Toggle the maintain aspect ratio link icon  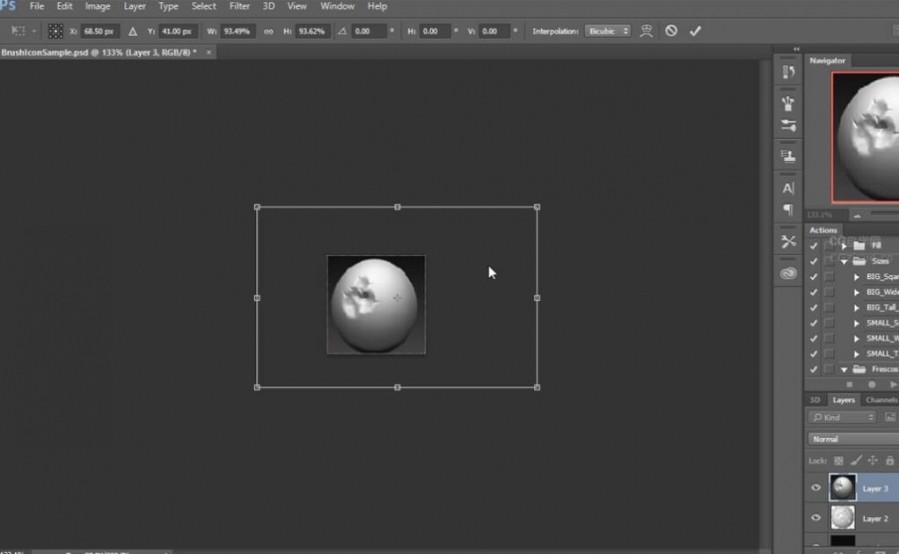(x=268, y=32)
